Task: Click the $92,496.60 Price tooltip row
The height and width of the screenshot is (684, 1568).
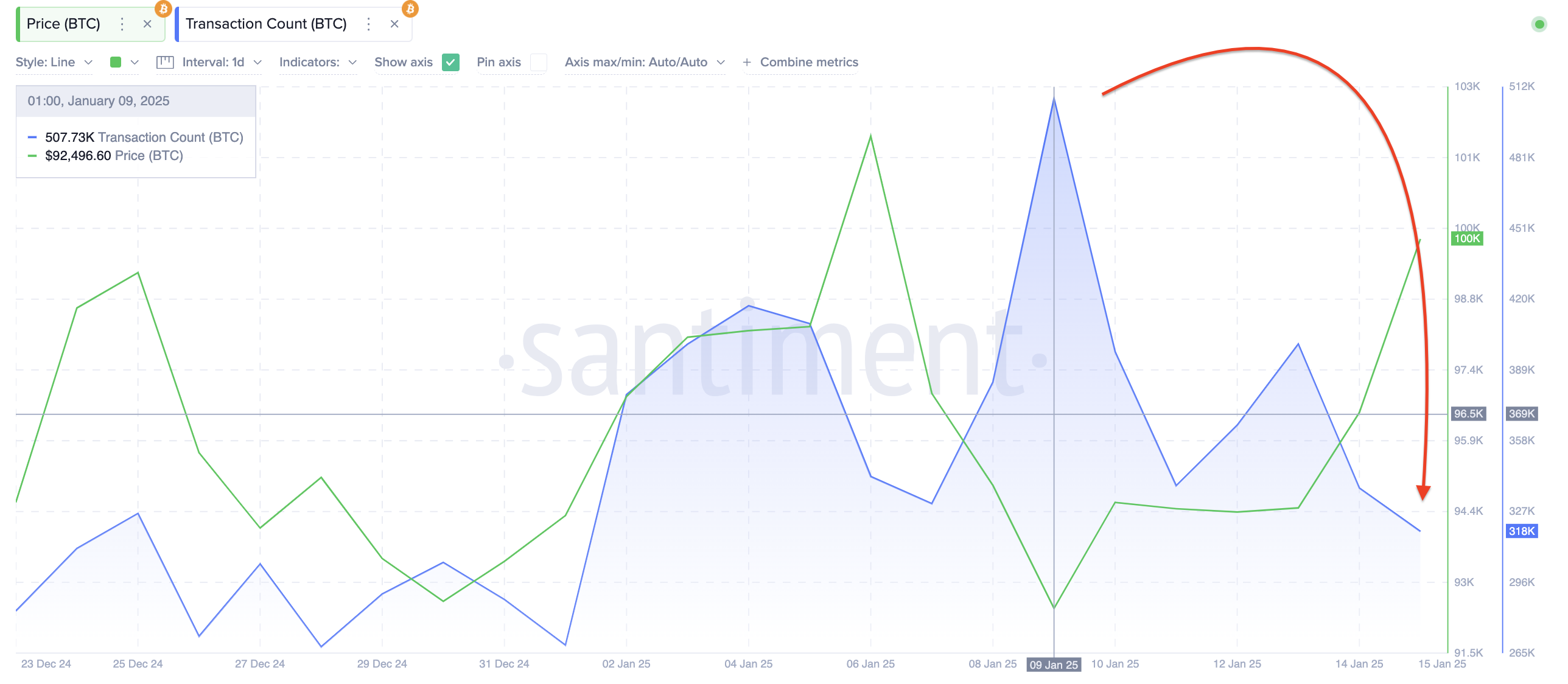Action: click(105, 156)
